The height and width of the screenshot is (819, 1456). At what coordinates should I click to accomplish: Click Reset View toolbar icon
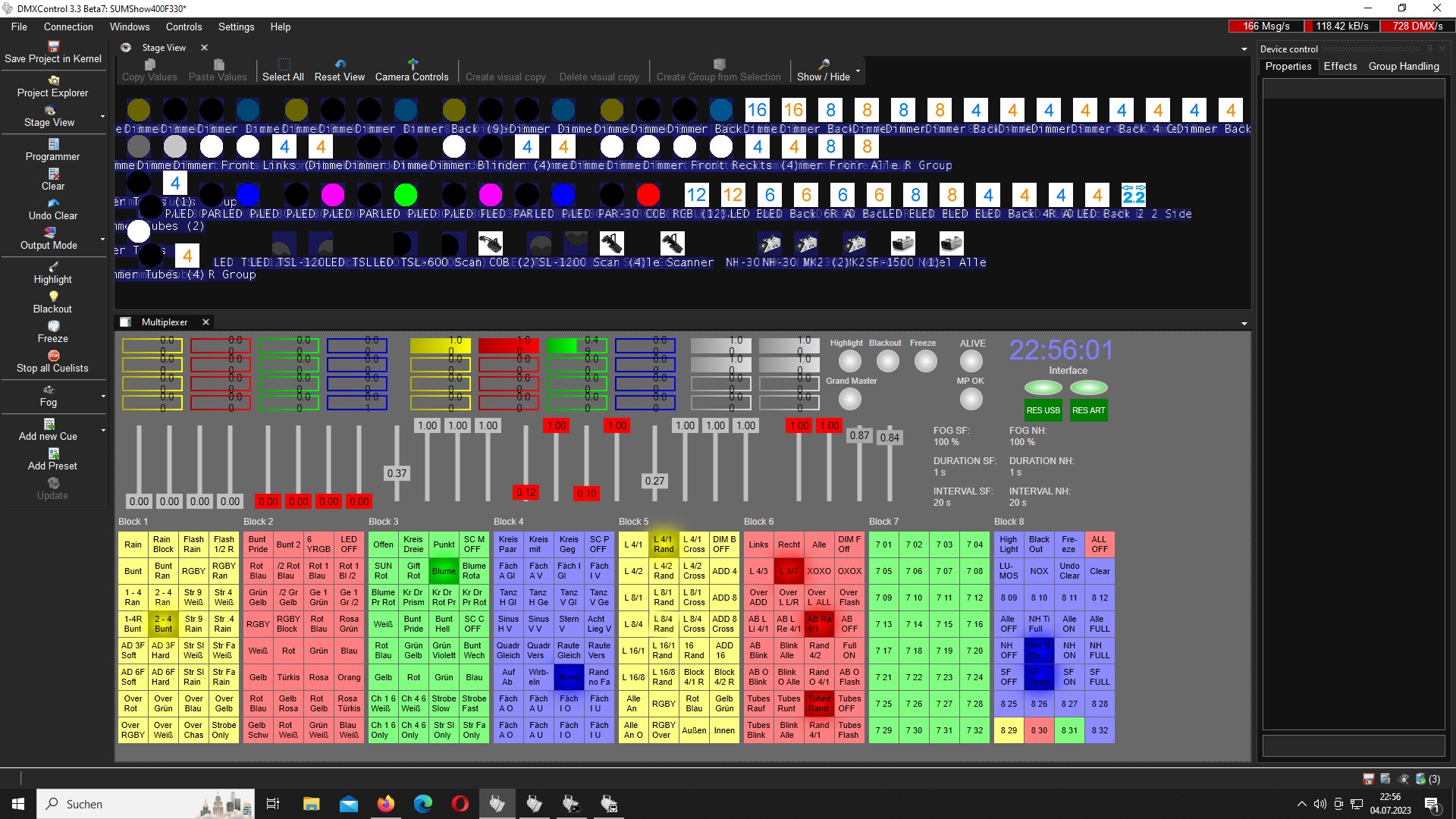tap(340, 64)
